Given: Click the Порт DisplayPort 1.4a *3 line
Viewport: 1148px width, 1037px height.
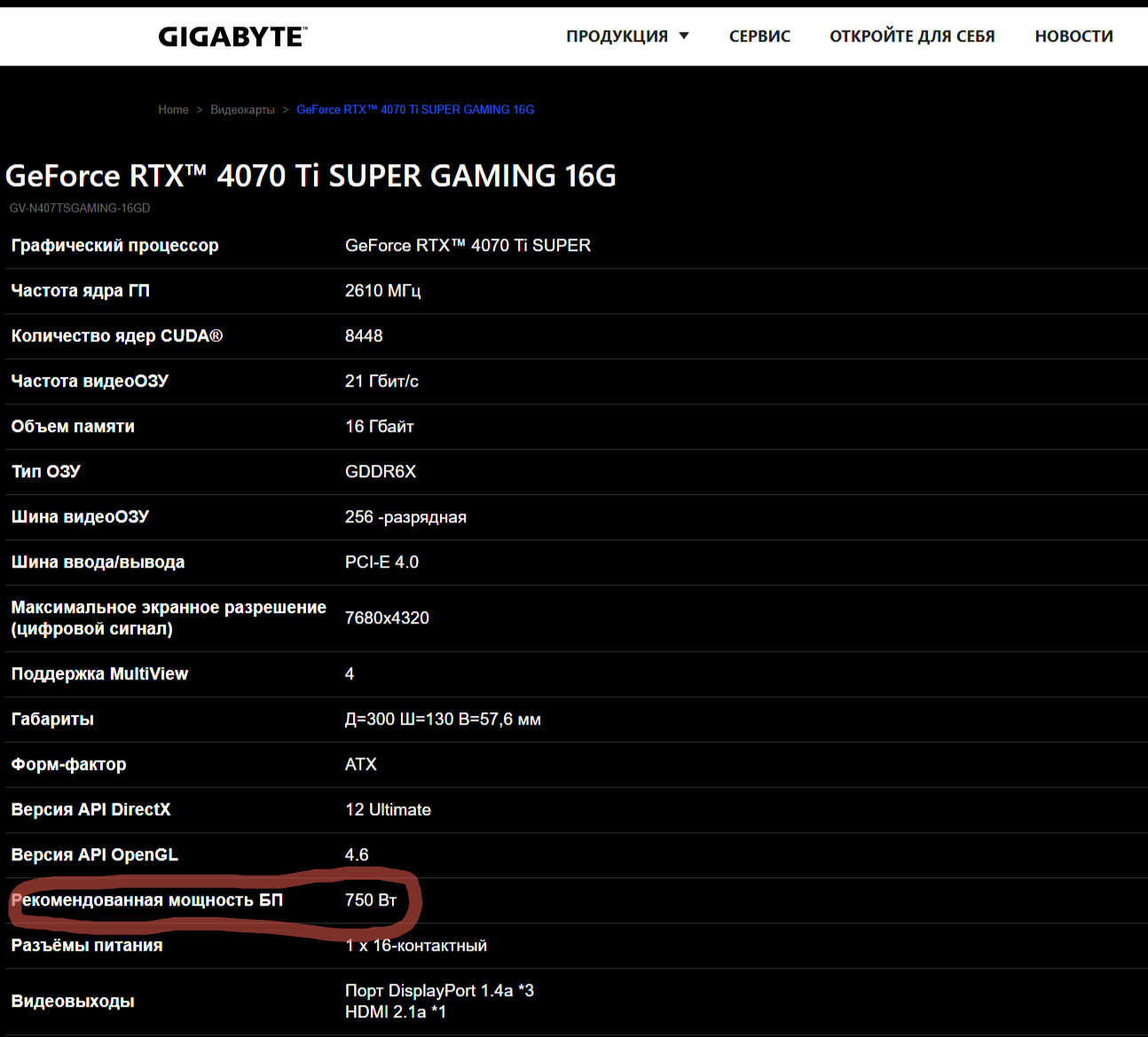Looking at the screenshot, I should [439, 991].
